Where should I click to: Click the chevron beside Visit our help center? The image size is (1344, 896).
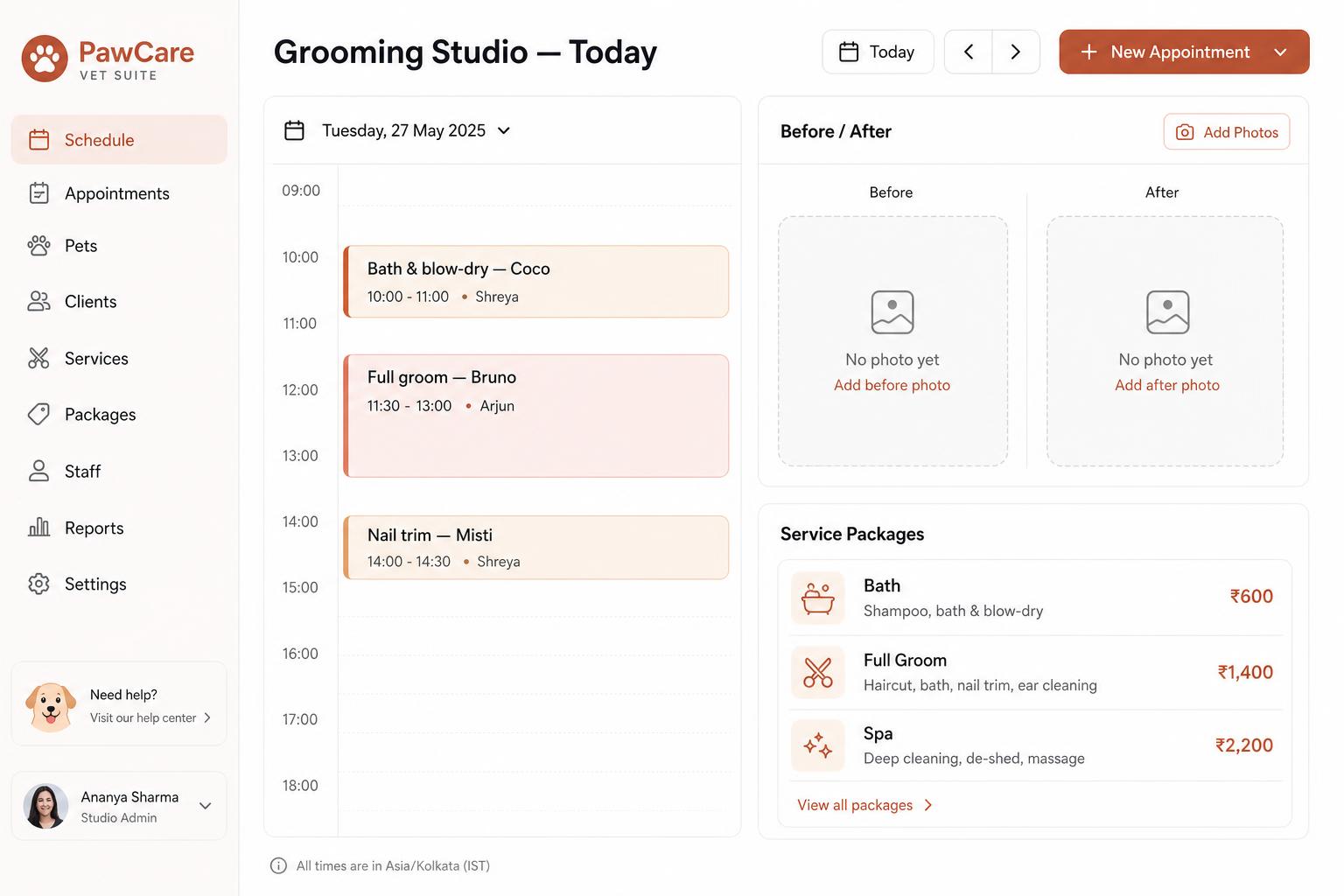pos(207,717)
